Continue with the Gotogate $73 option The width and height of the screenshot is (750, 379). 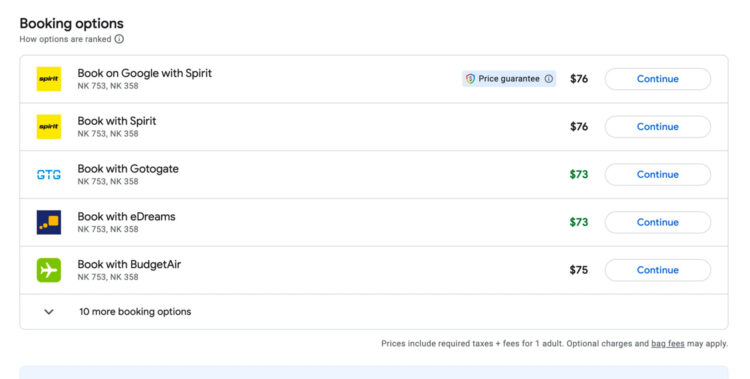[658, 175]
